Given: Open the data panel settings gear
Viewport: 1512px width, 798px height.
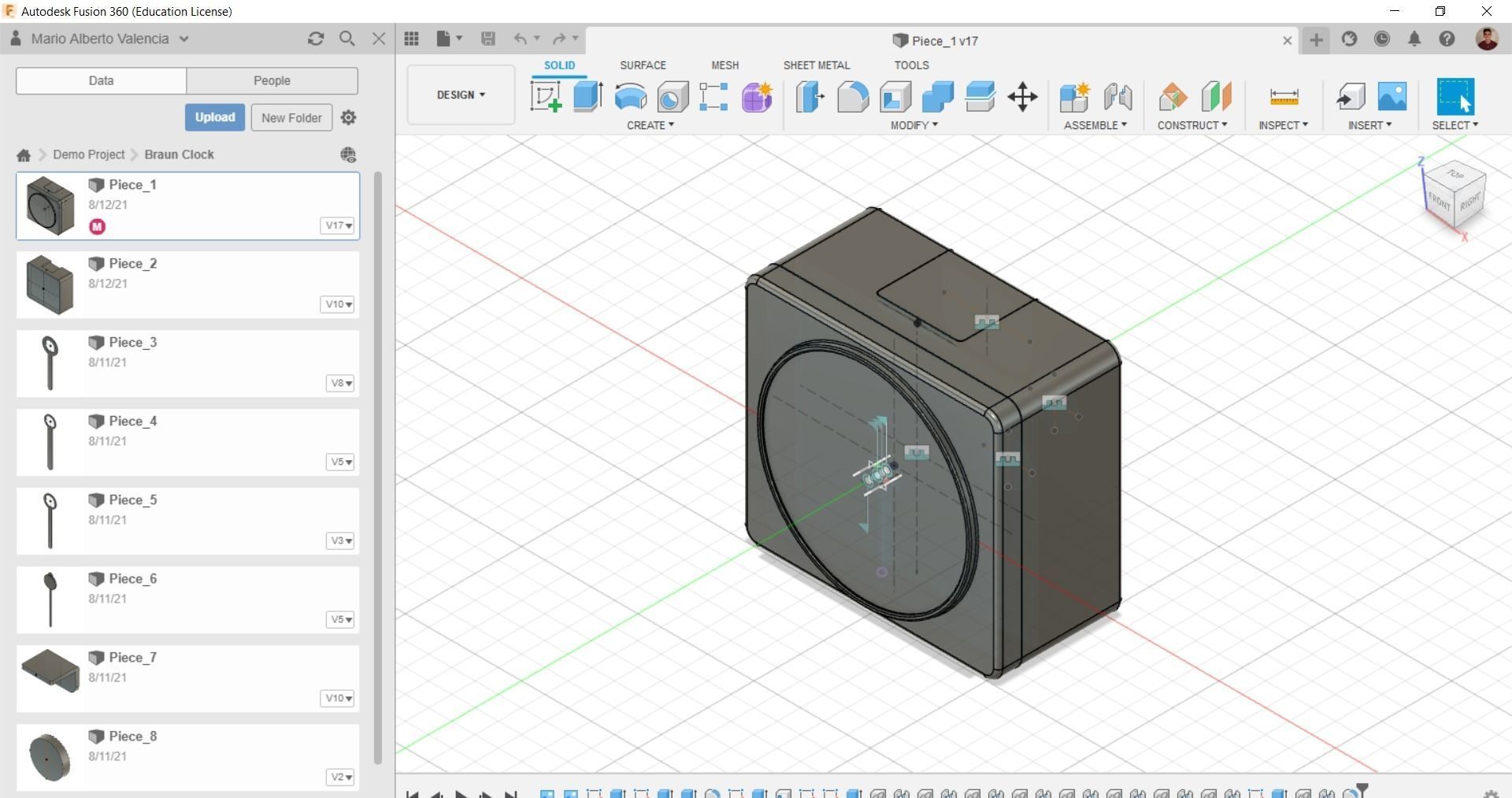Looking at the screenshot, I should pos(348,117).
